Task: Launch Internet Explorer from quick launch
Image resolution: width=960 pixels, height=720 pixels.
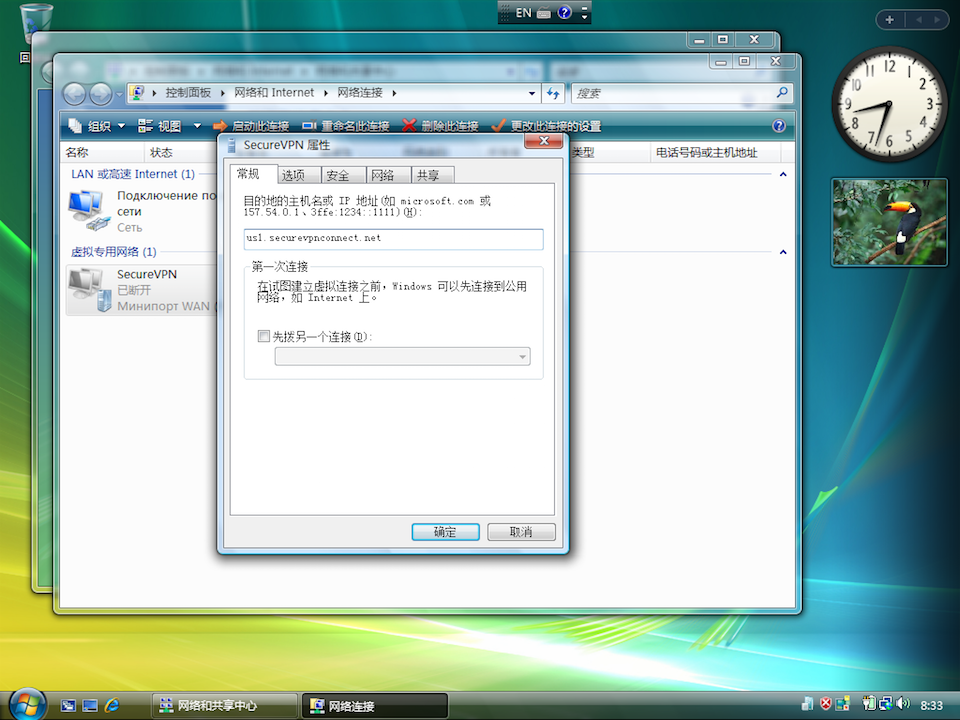Action: (112, 706)
